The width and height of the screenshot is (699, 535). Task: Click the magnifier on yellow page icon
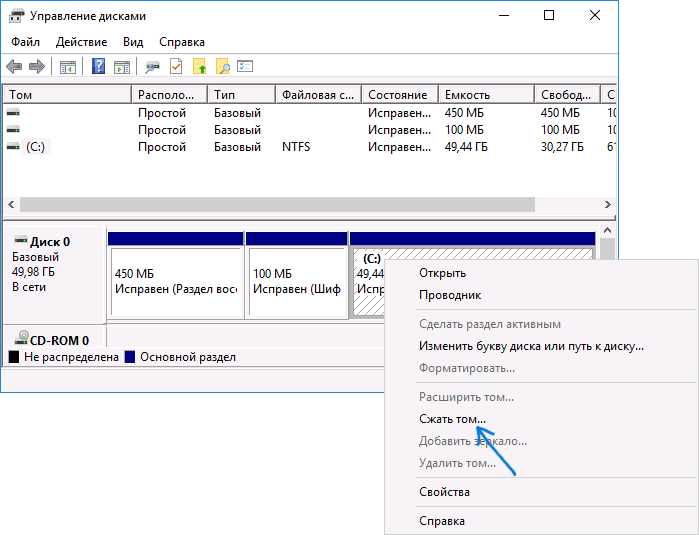pyautogui.click(x=222, y=67)
